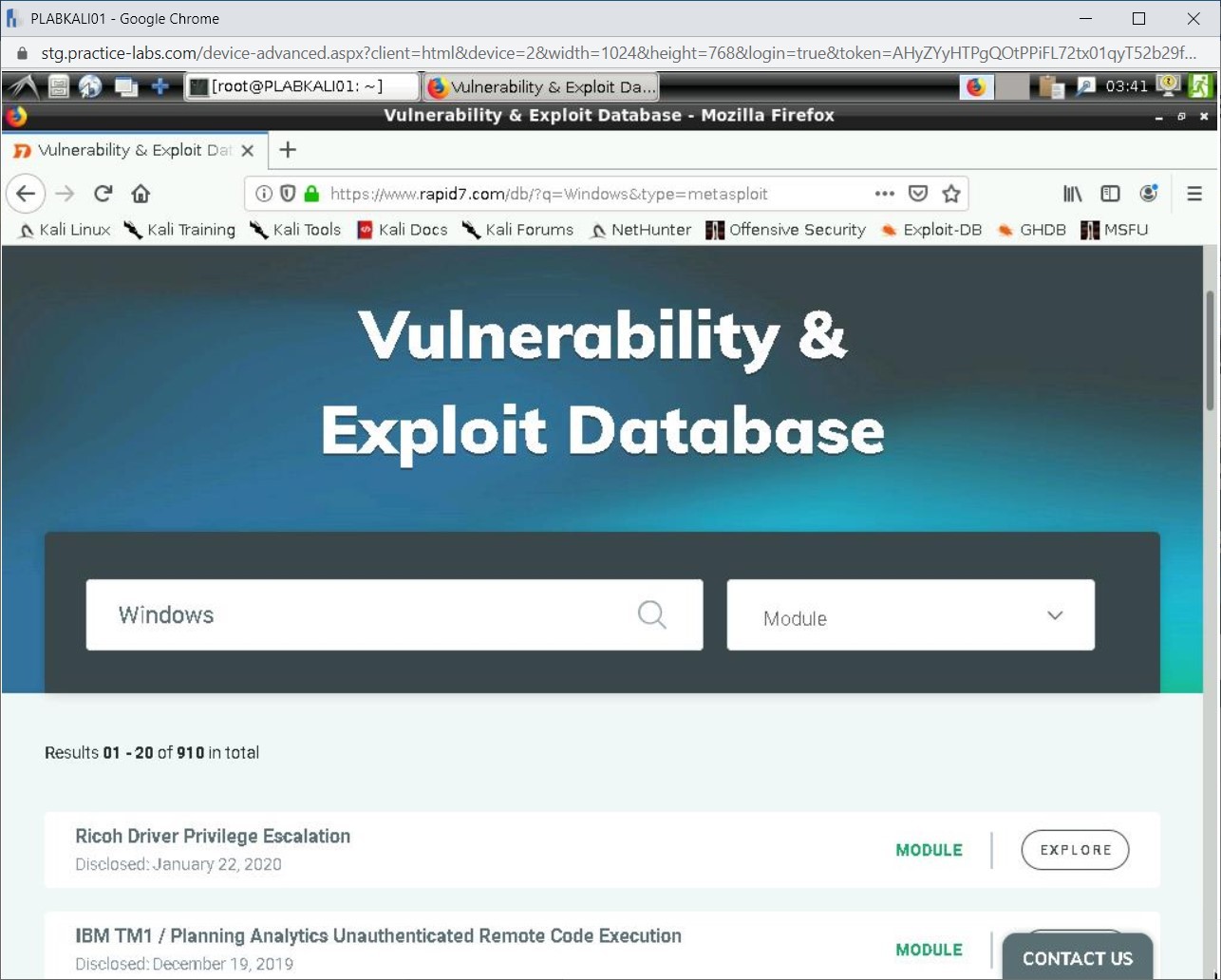This screenshot has height=980, width=1221.
Task: Reload the current page
Action: (103, 194)
